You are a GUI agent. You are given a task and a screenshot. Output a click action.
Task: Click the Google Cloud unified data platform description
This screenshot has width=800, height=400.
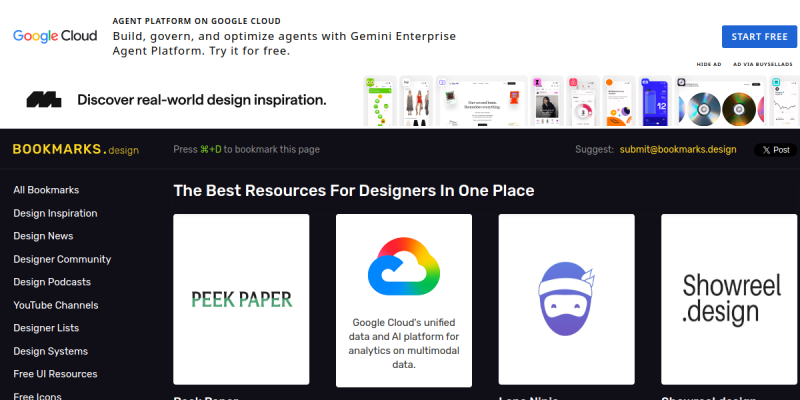[x=404, y=344]
